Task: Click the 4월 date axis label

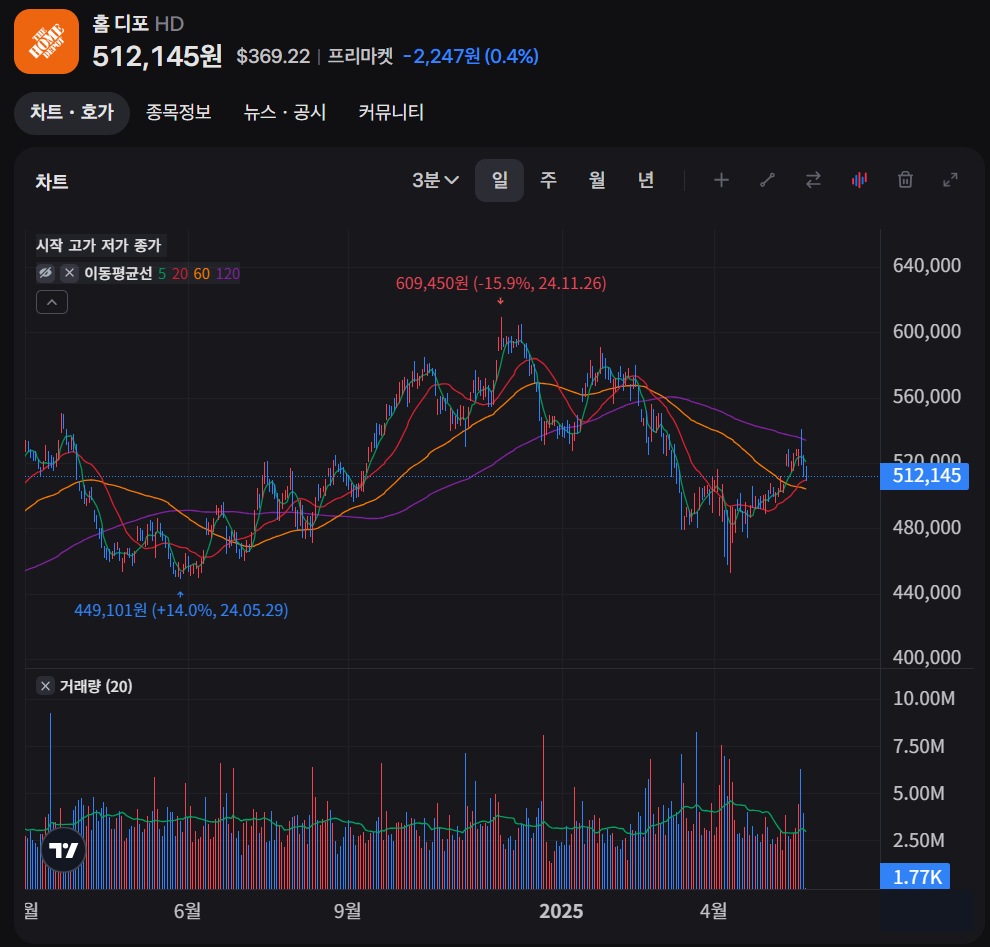Action: pos(713,911)
